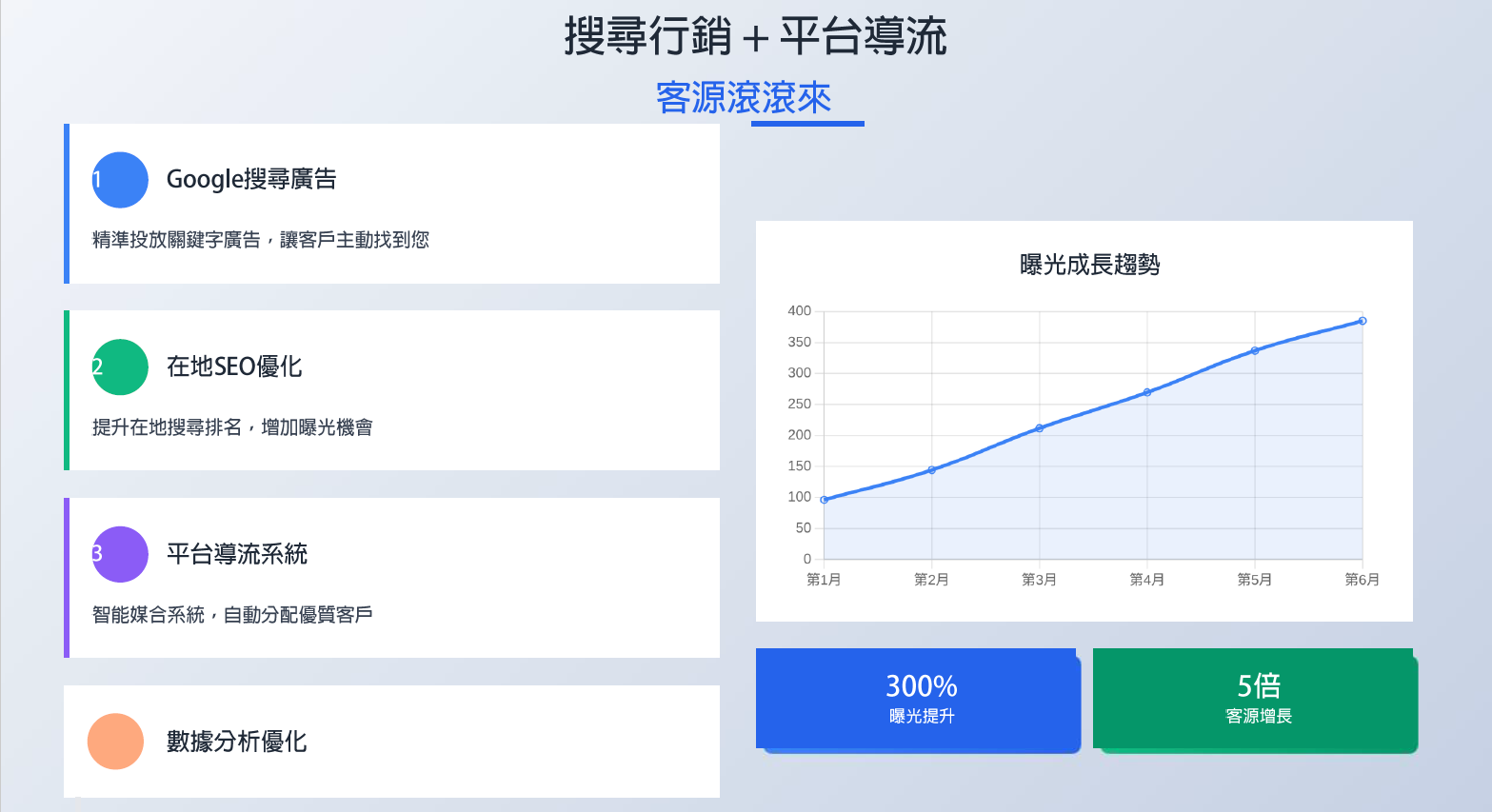Image resolution: width=1492 pixels, height=812 pixels.
Task: Click the blue number 1 circle icon
Action: pyautogui.click(x=120, y=180)
